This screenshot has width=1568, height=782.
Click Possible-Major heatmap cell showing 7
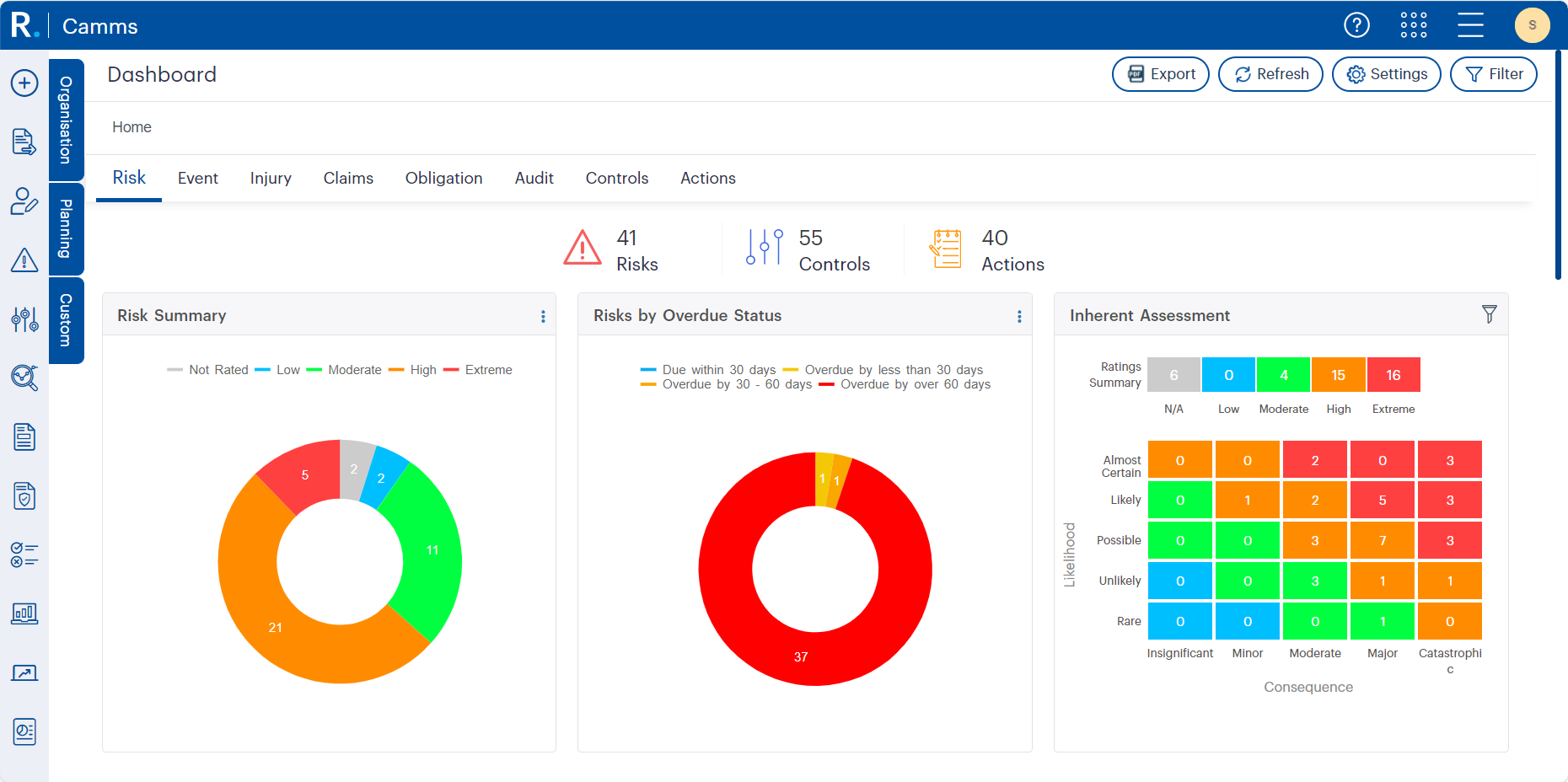click(x=1383, y=540)
